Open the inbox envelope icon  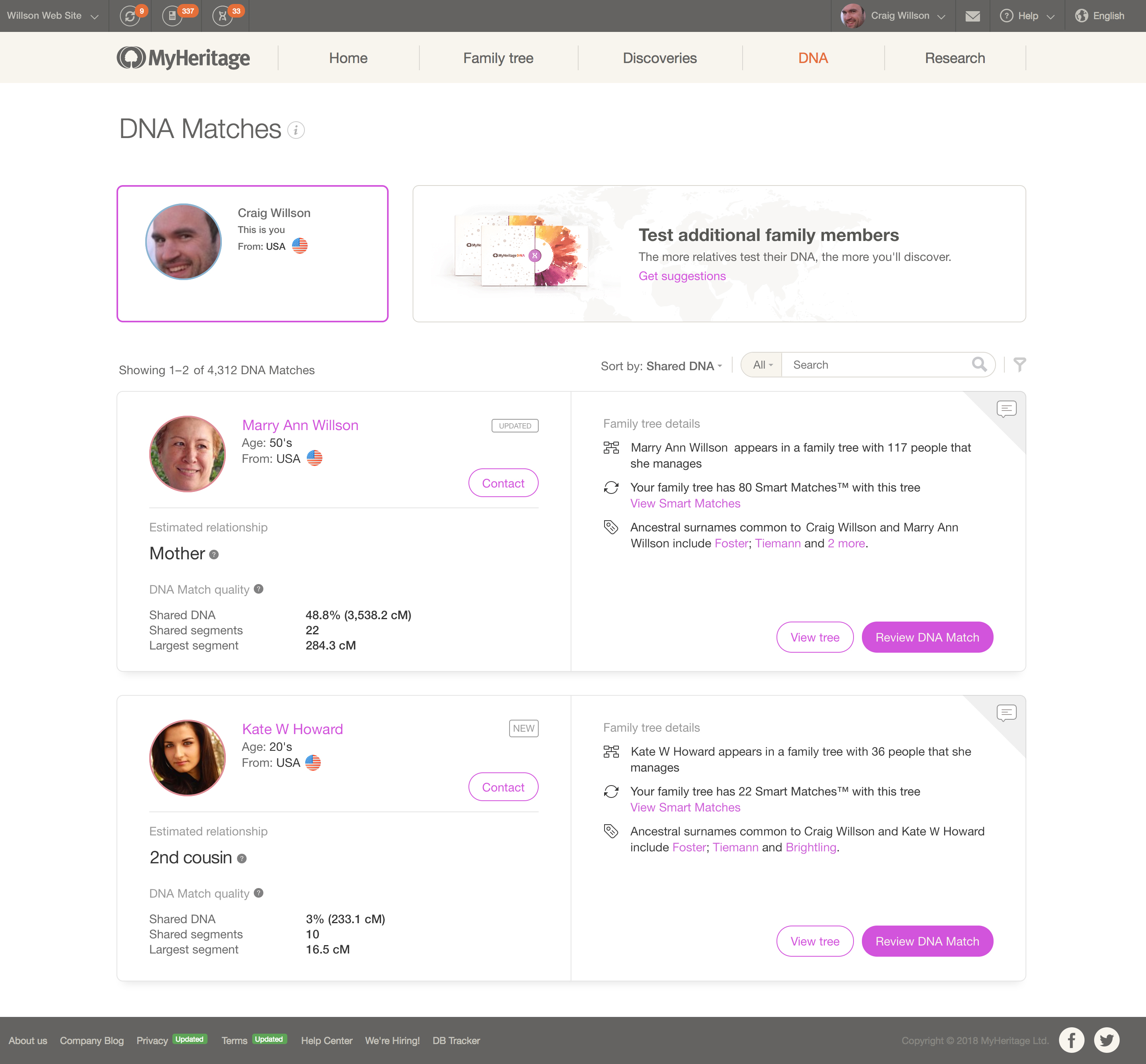973,16
